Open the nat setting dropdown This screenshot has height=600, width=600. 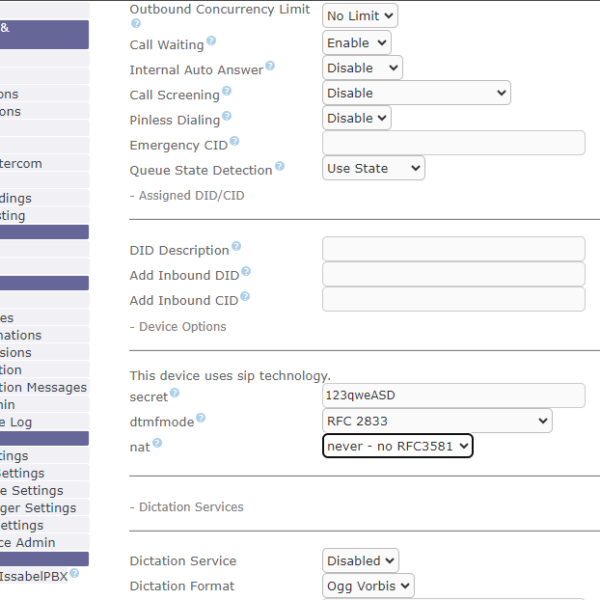point(397,446)
